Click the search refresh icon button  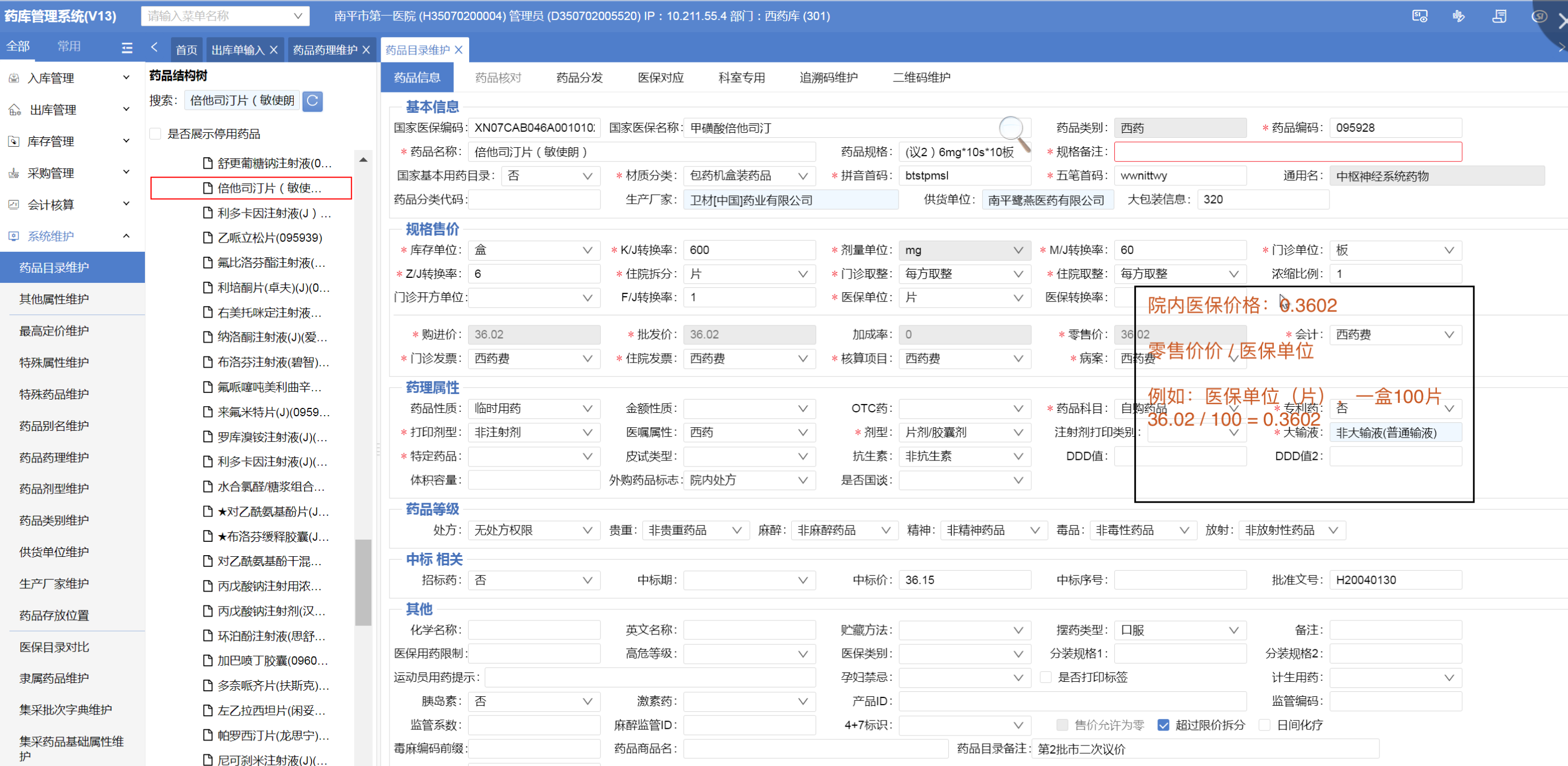coord(312,101)
